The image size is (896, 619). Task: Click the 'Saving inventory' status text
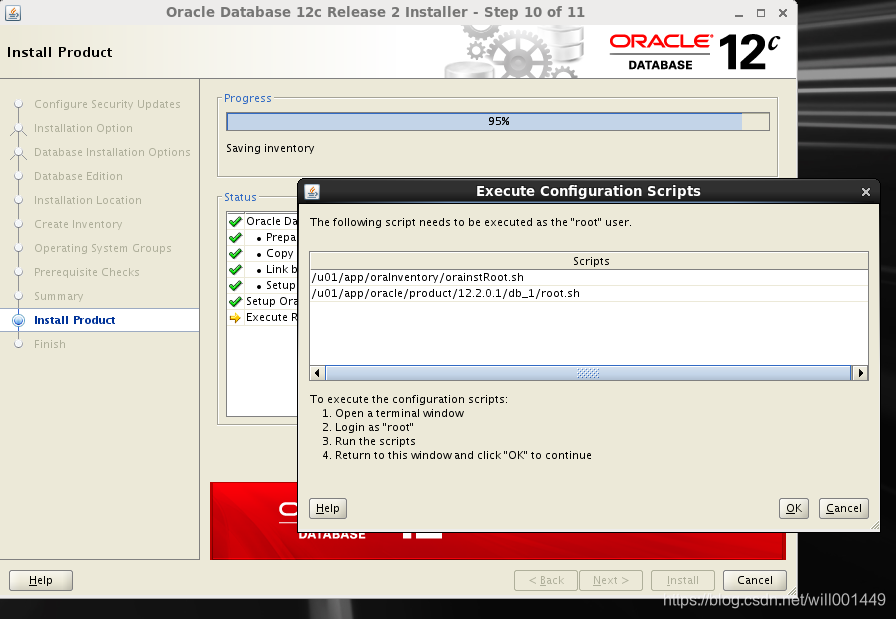click(x=270, y=148)
